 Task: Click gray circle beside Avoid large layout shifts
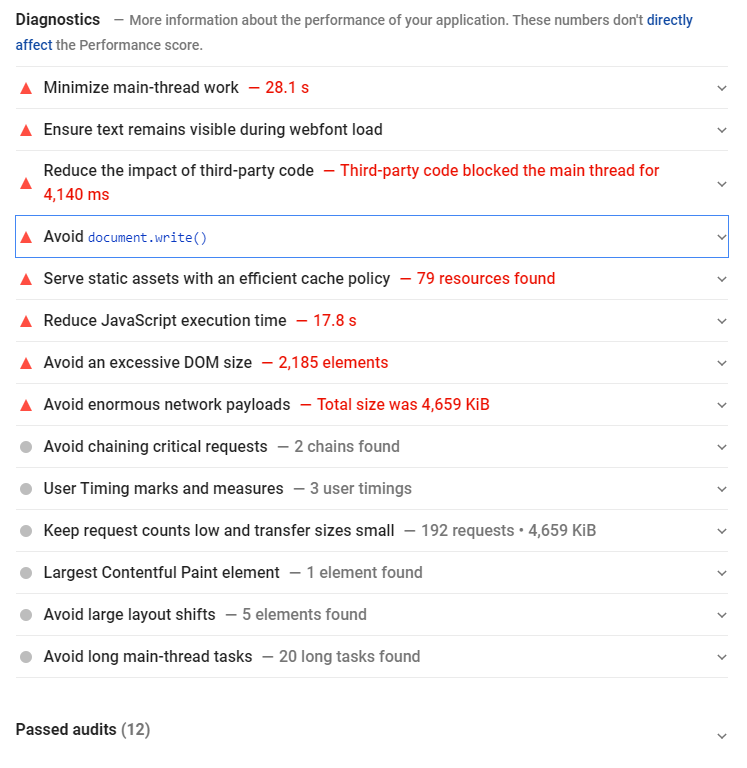(x=26, y=615)
